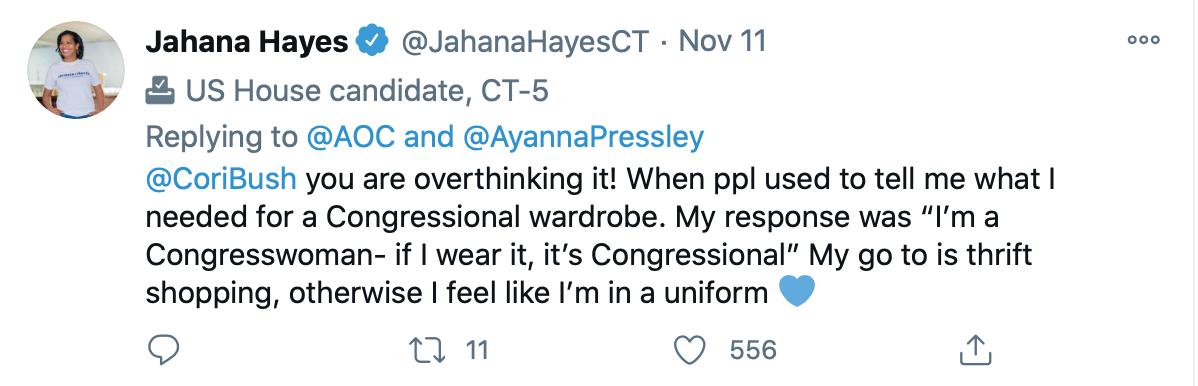Screen dimensions: 1198x386
Task: View the retweet count of 11
Action: [x=476, y=351]
